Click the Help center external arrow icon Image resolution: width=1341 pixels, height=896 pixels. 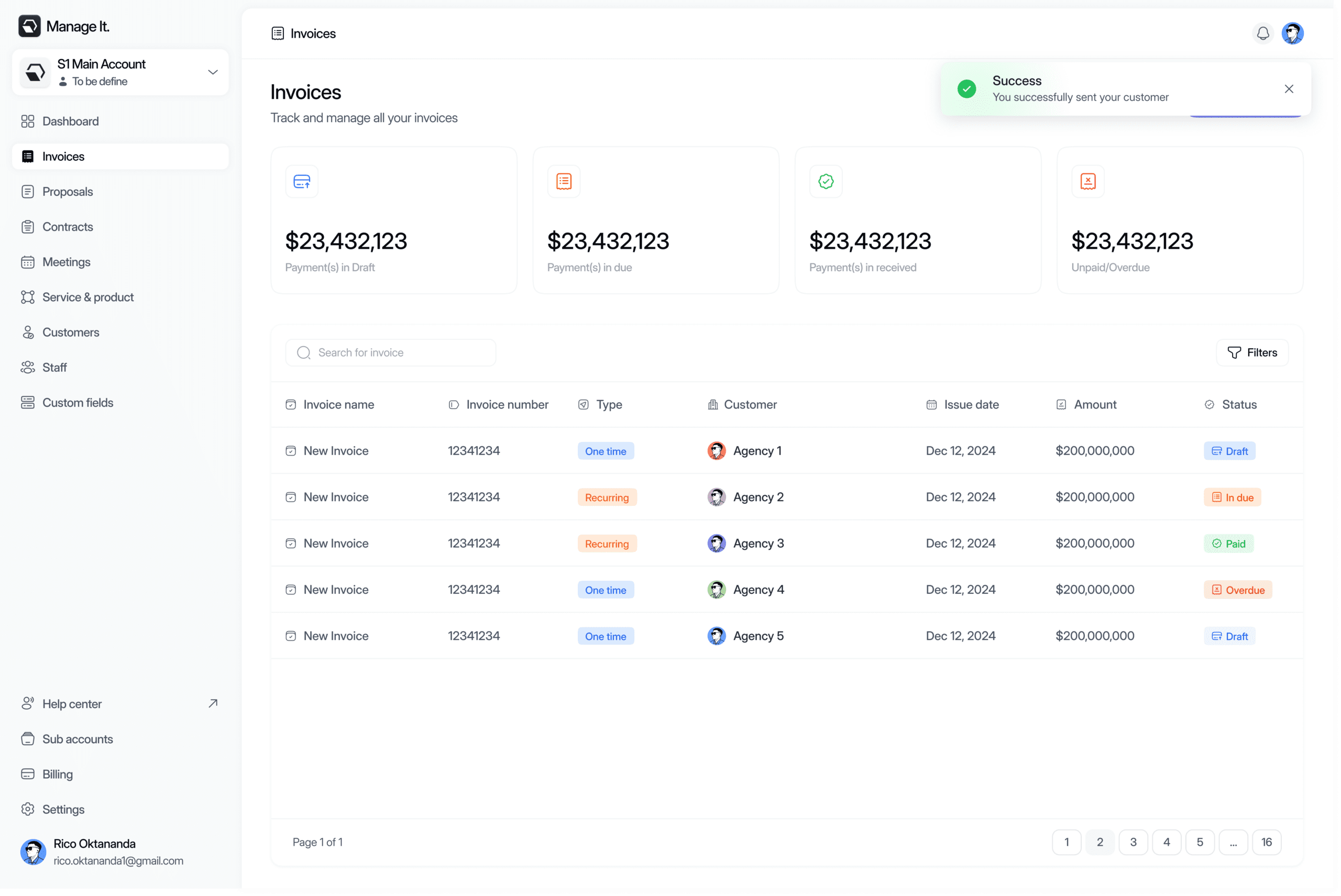(x=213, y=703)
